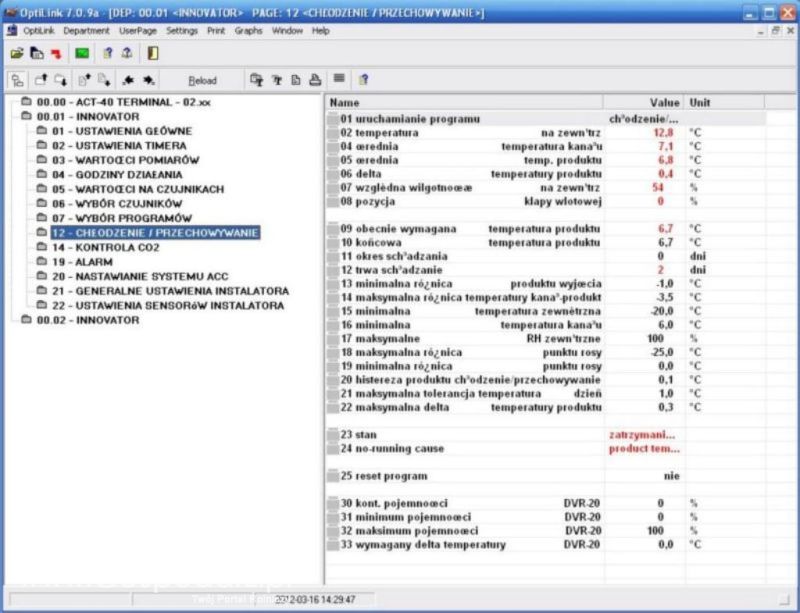The image size is (800, 613).
Task: Select row 16 minimalna temperatura kanału
Action: pos(546,325)
